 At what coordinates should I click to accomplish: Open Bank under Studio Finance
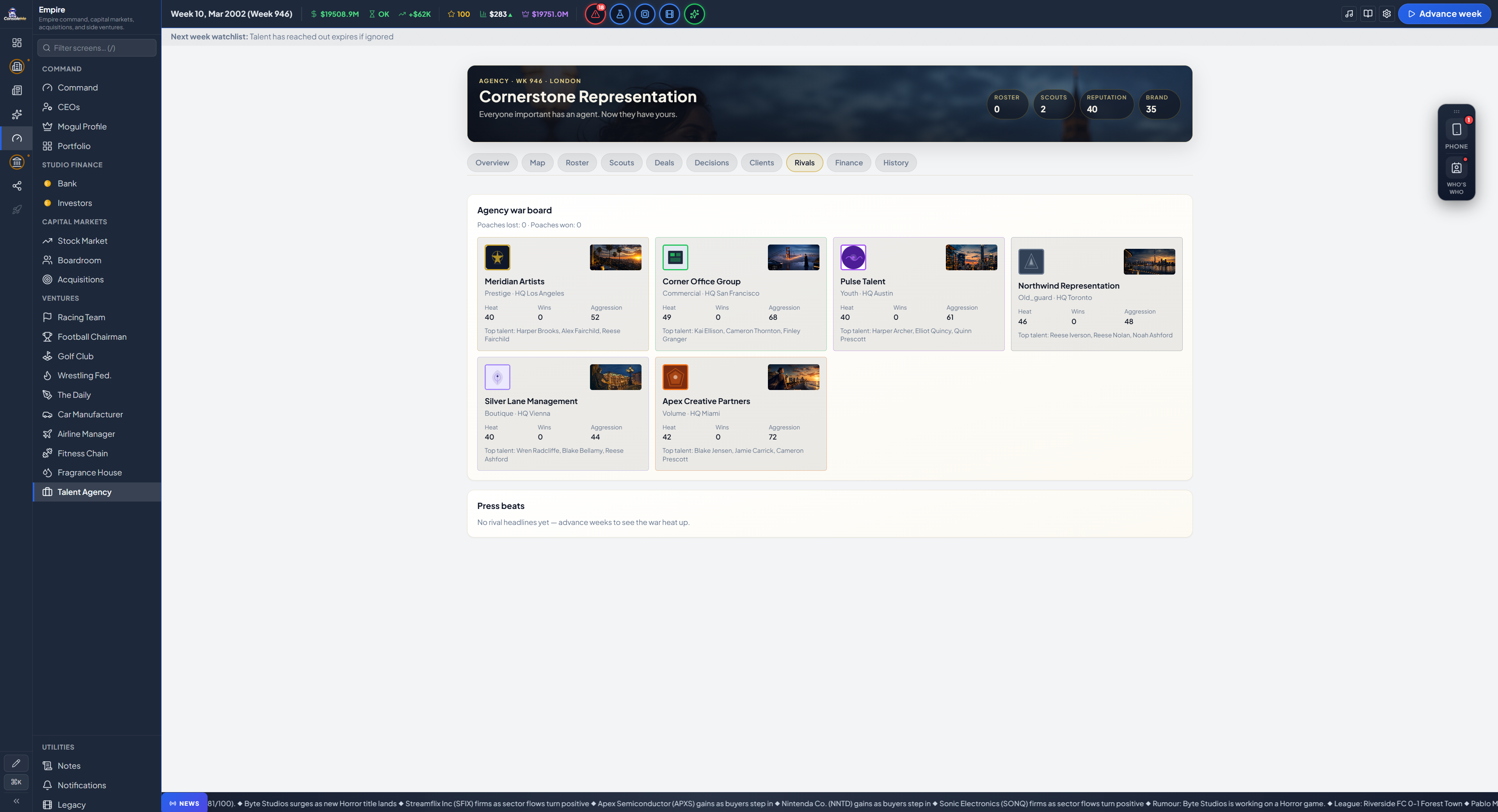pos(96,184)
